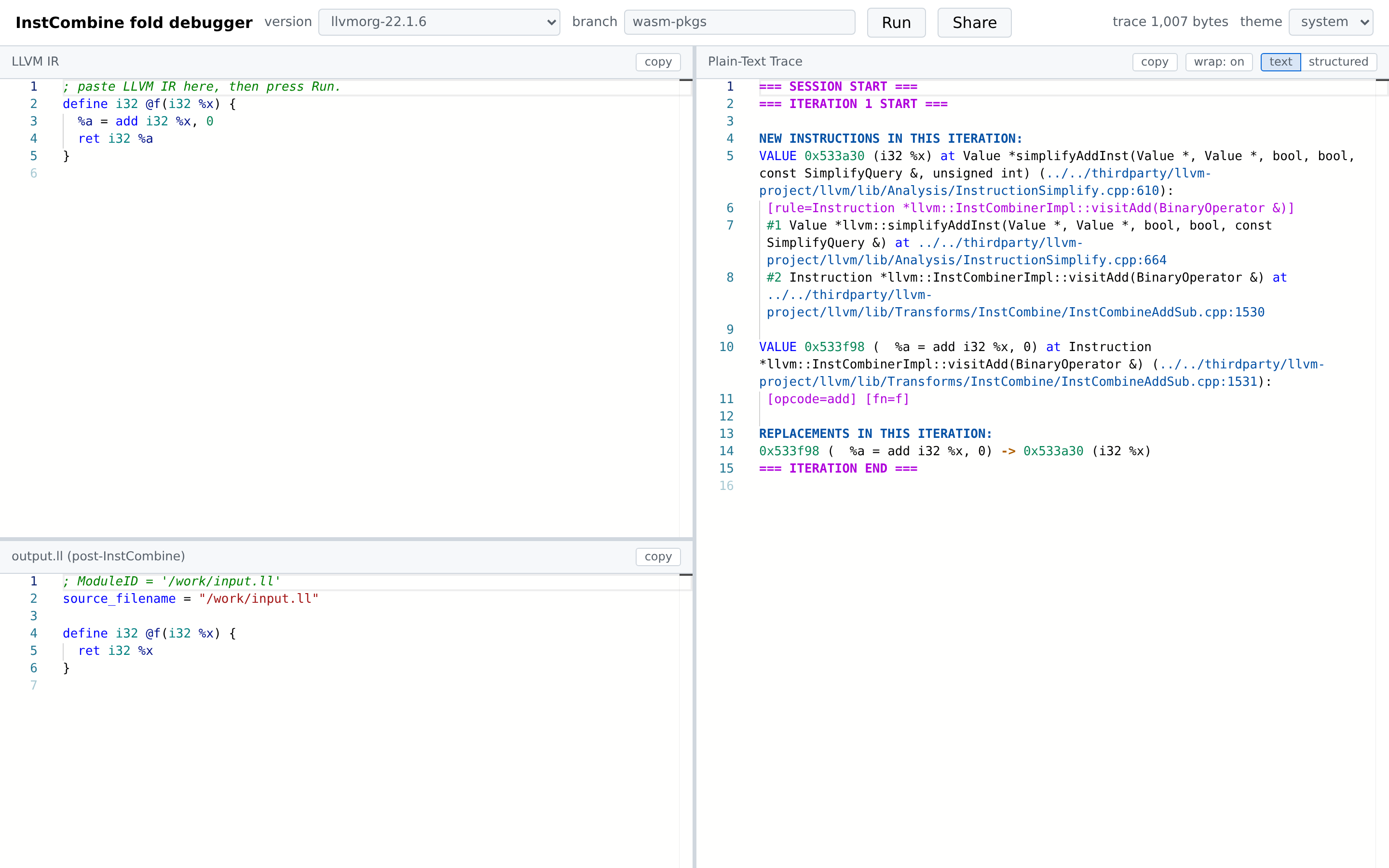Image resolution: width=1389 pixels, height=868 pixels.
Task: Open the theme dropdown set to system
Action: tap(1331, 22)
